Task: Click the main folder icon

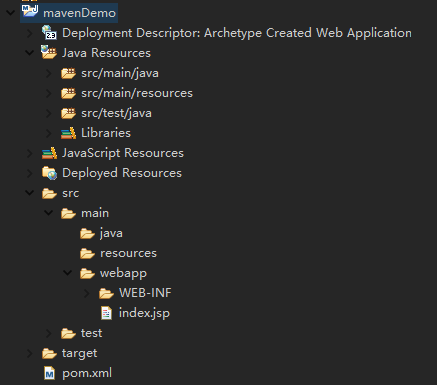Action: point(68,213)
